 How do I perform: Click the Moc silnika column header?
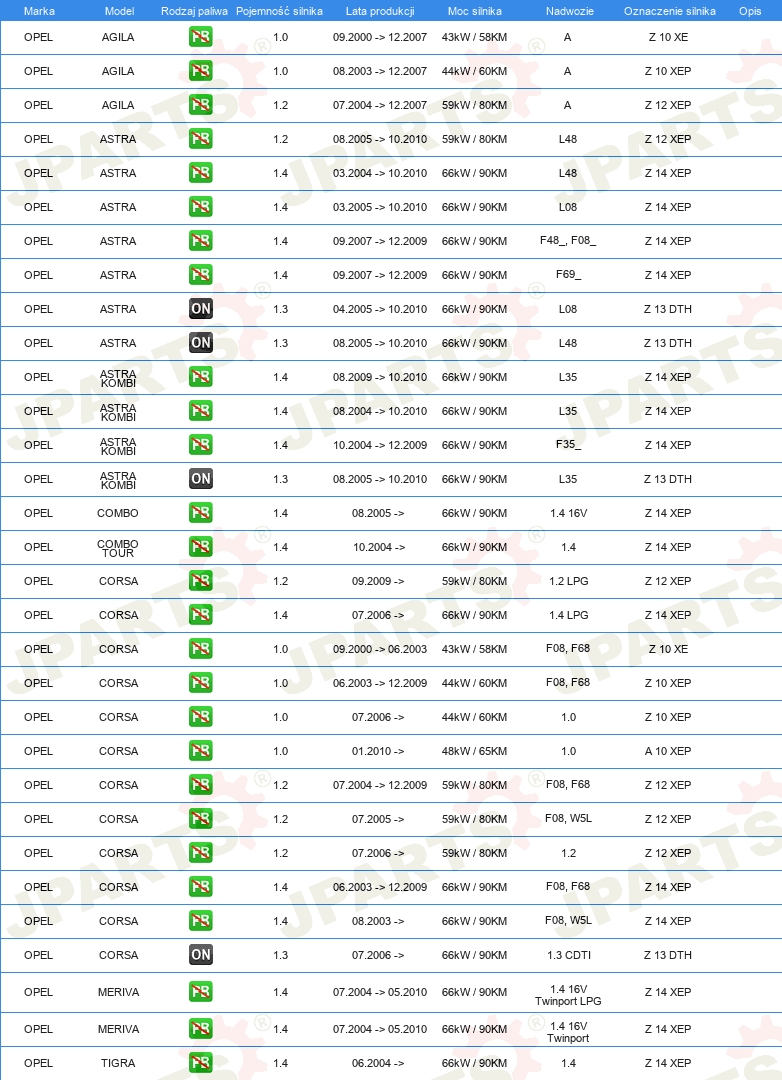click(x=475, y=11)
